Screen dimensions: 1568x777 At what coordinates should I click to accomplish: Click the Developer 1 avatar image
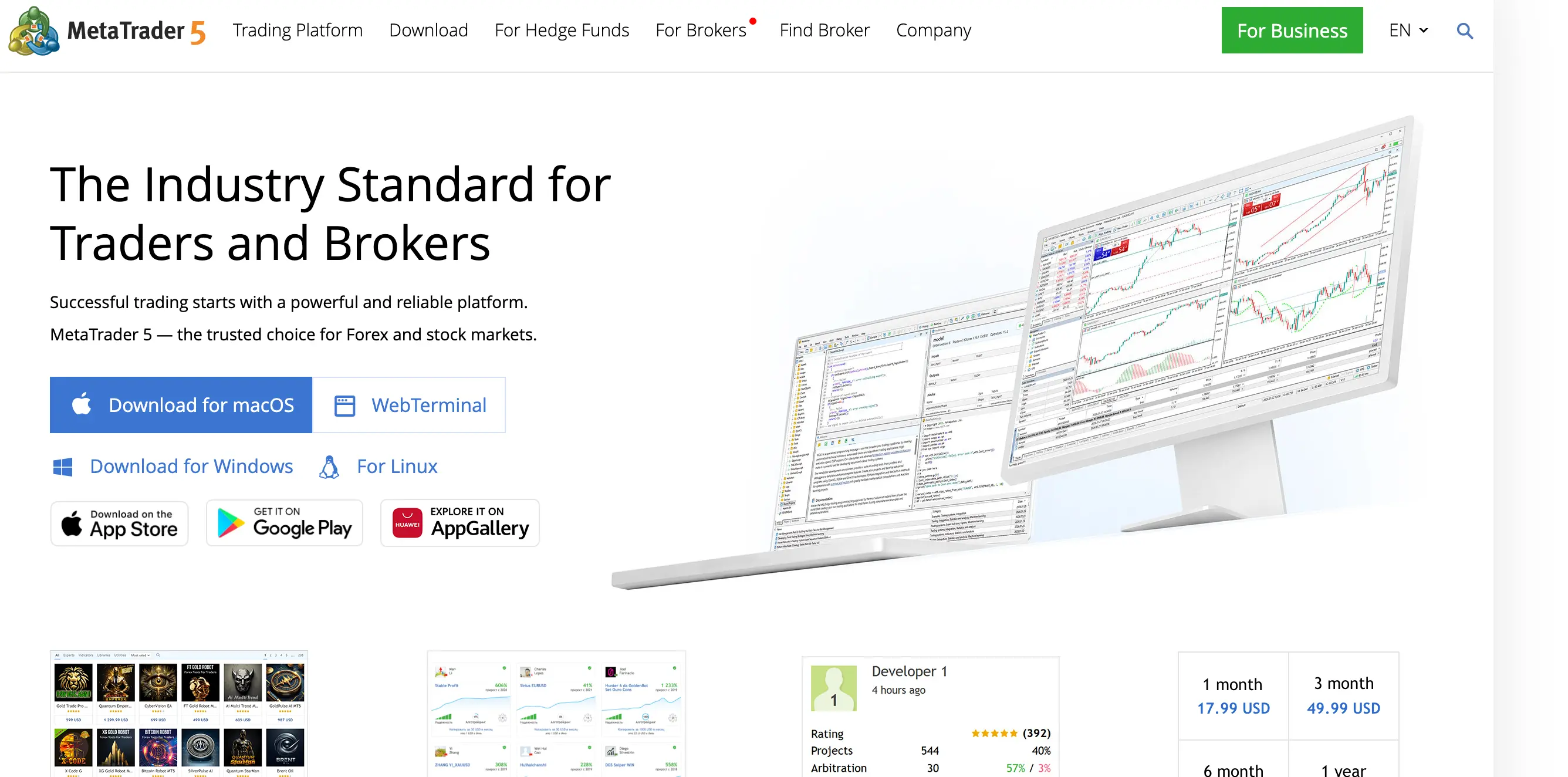tap(833, 688)
